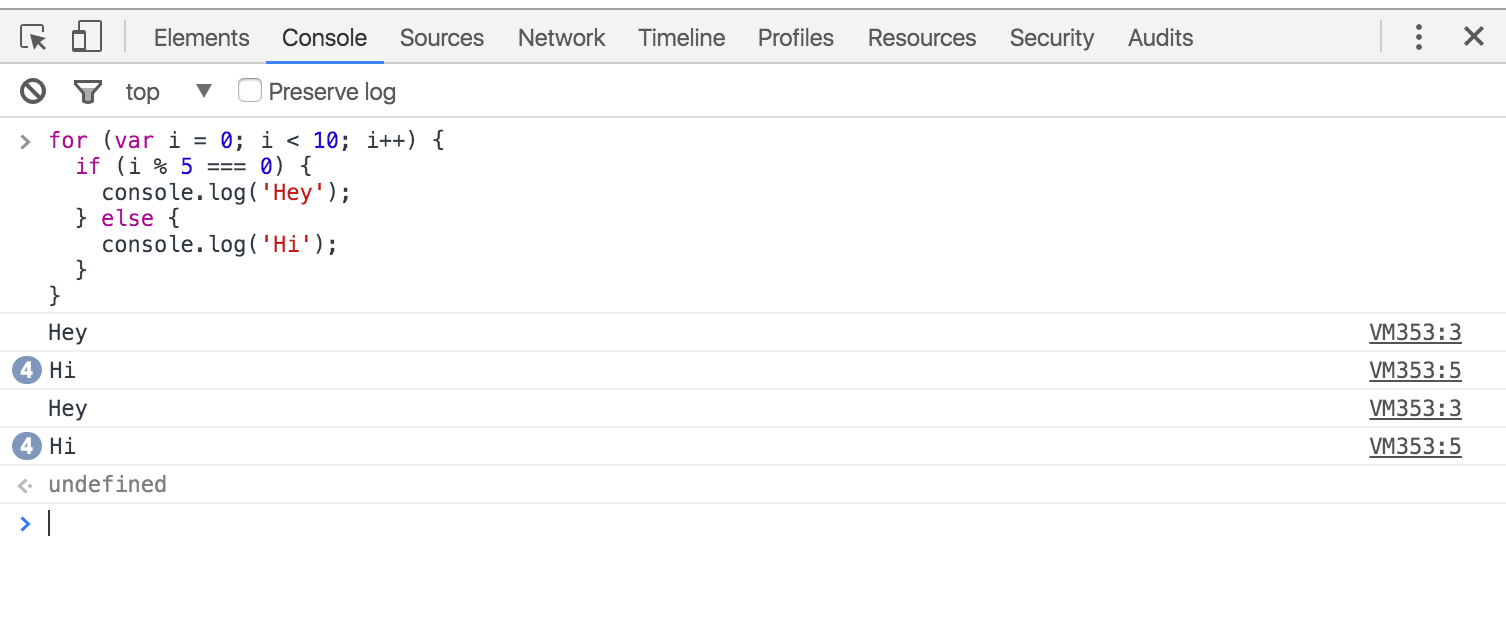1506x638 pixels.
Task: Switch to the Elements tab
Action: point(201,38)
